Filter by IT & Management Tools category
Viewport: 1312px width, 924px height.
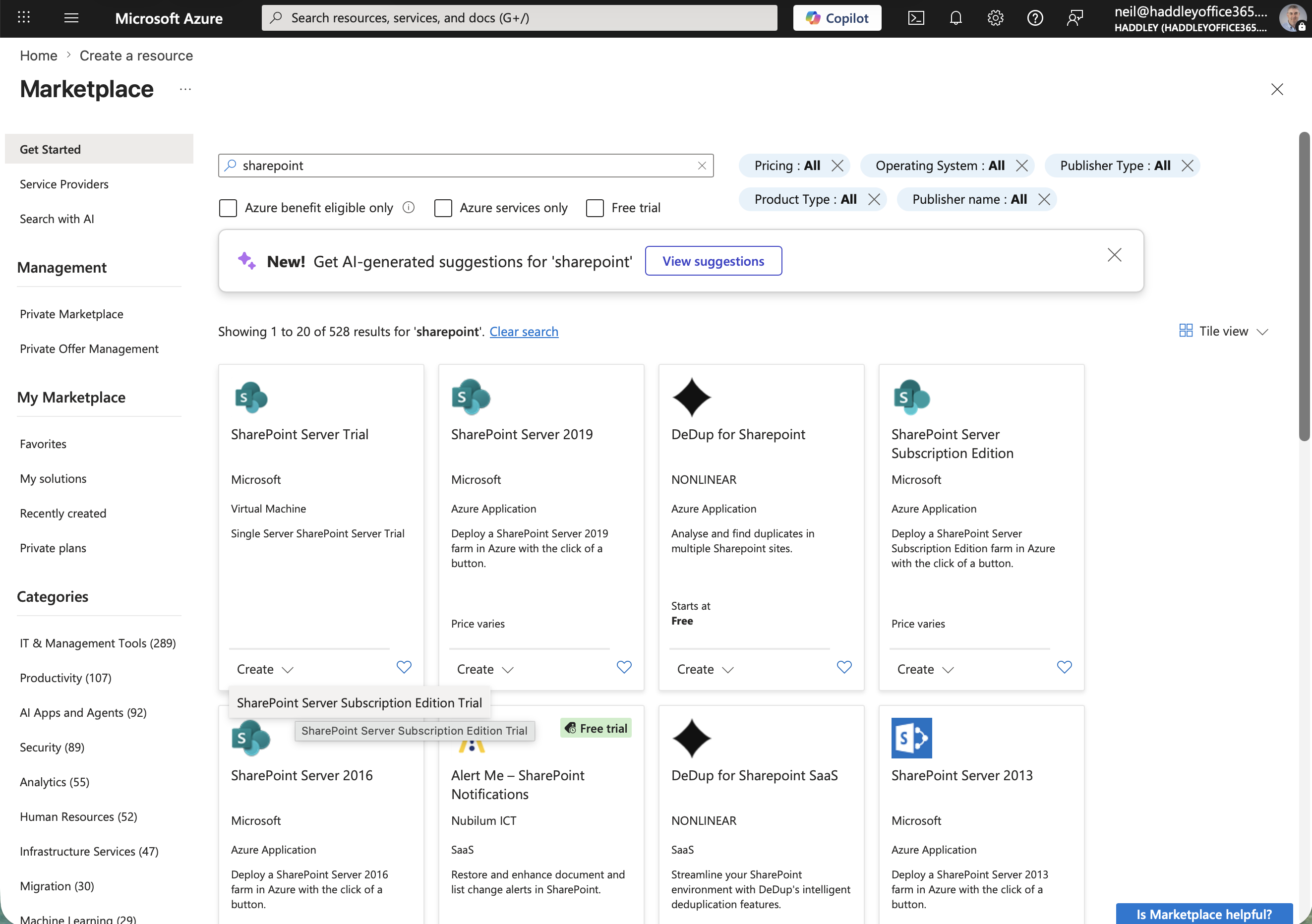[98, 643]
